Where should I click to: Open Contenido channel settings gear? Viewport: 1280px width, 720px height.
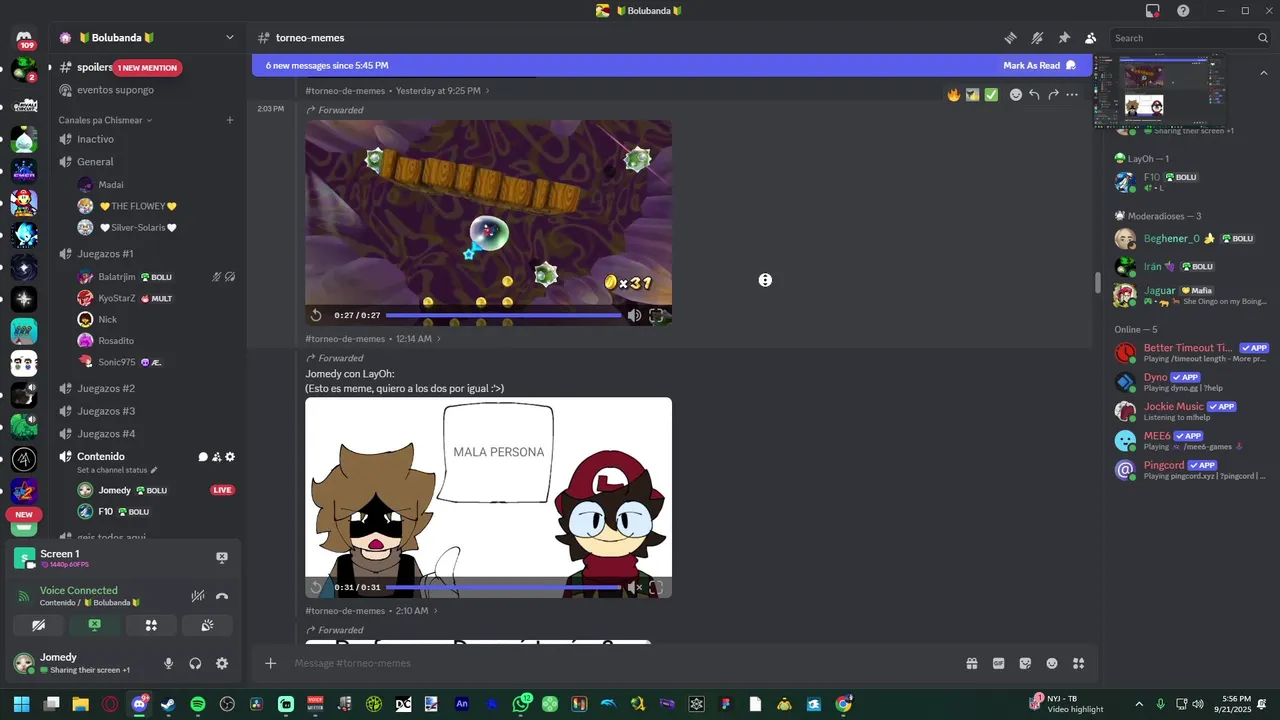click(230, 457)
